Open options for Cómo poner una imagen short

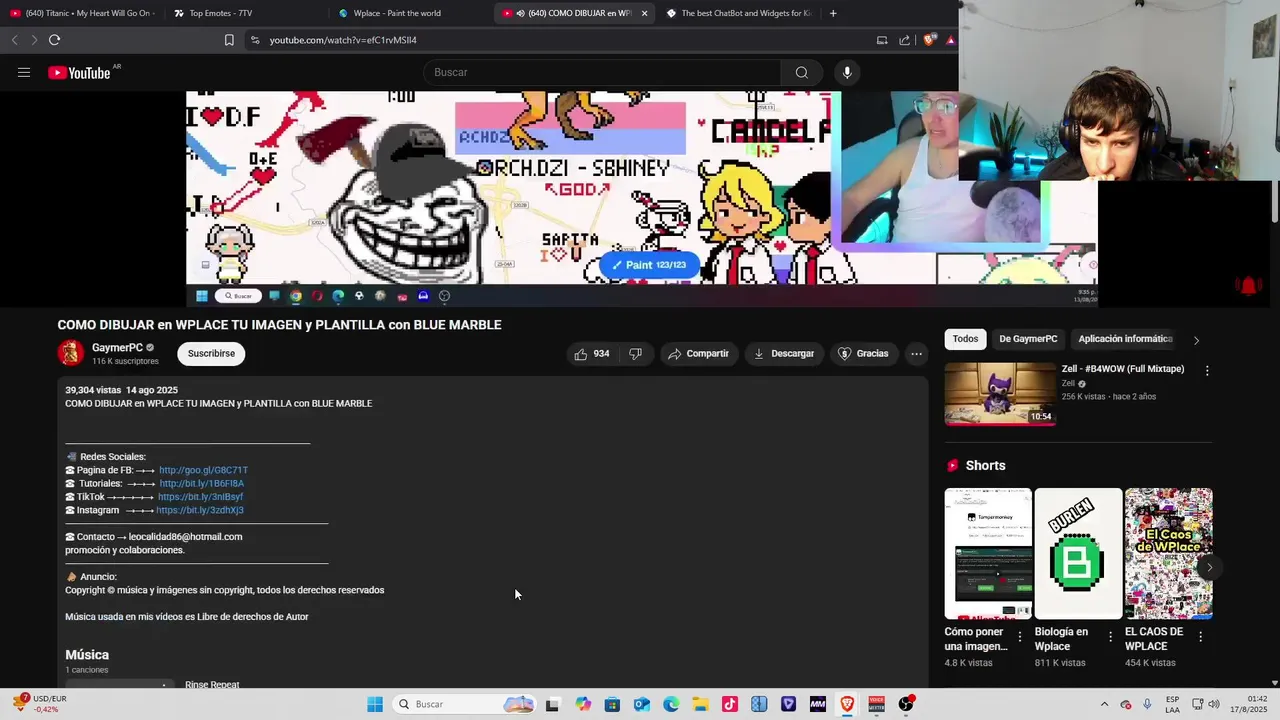[1020, 637]
